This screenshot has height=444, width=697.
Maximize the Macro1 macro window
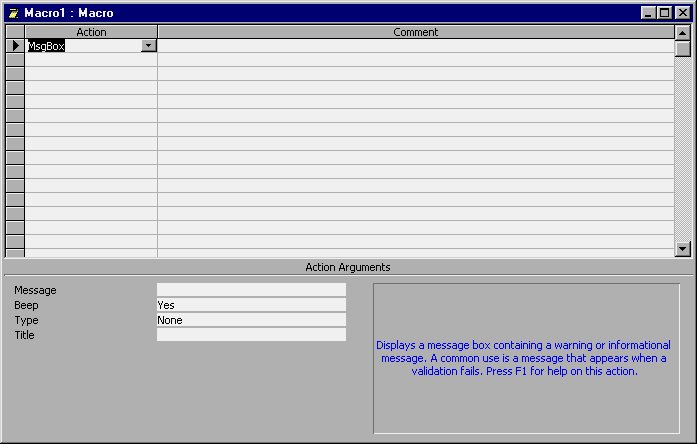coord(665,13)
